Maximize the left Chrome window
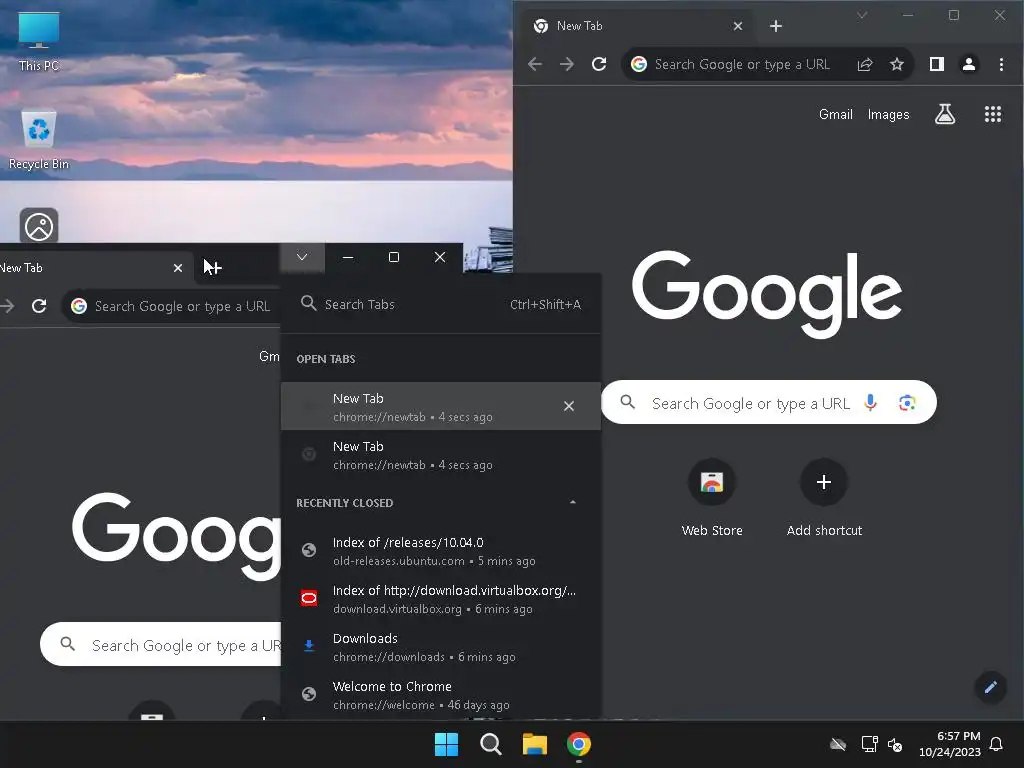Screen dimensions: 1024x768 point(394,257)
